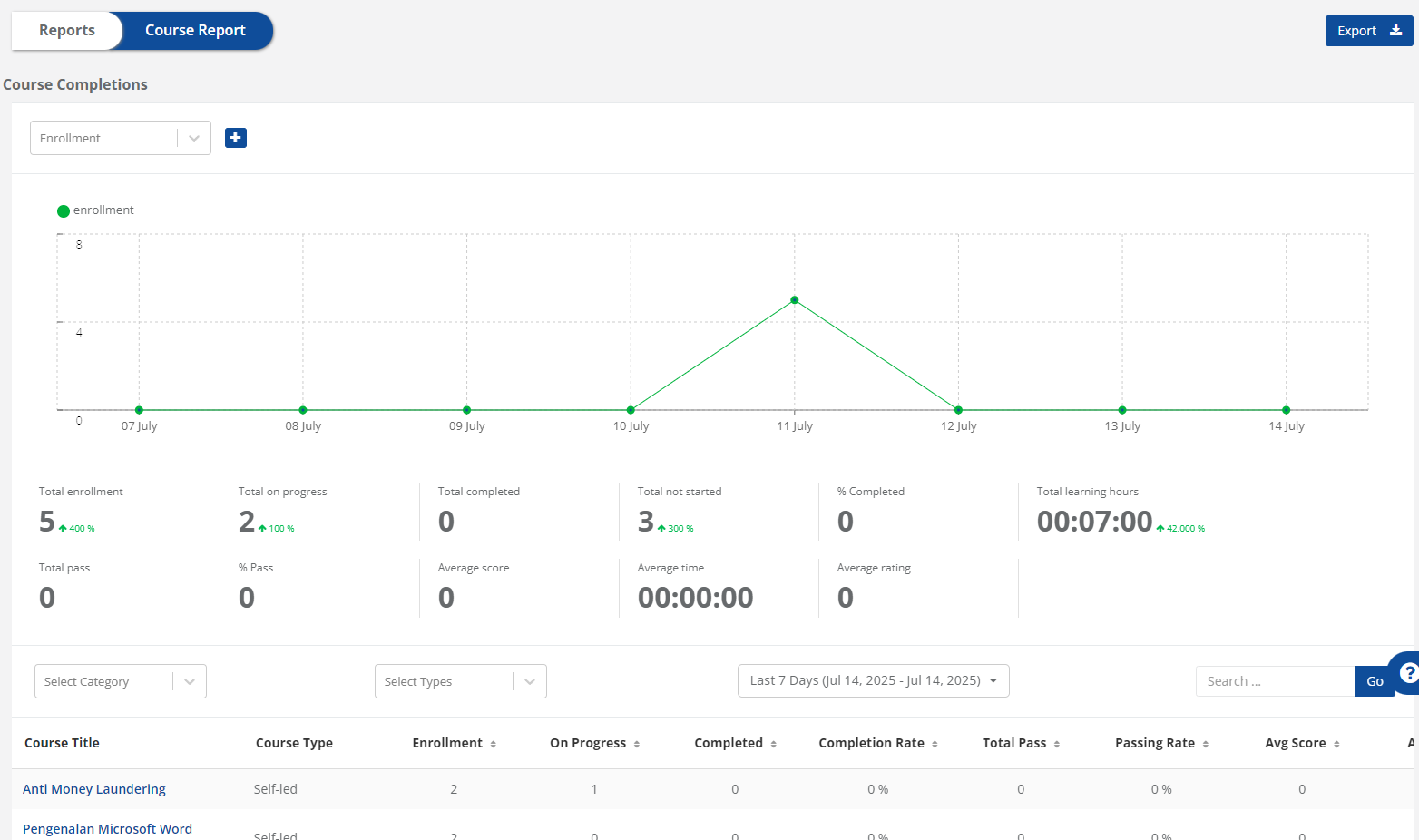This screenshot has width=1419, height=840.
Task: Sort by Enrollment column arrows
Action: pyautogui.click(x=494, y=744)
